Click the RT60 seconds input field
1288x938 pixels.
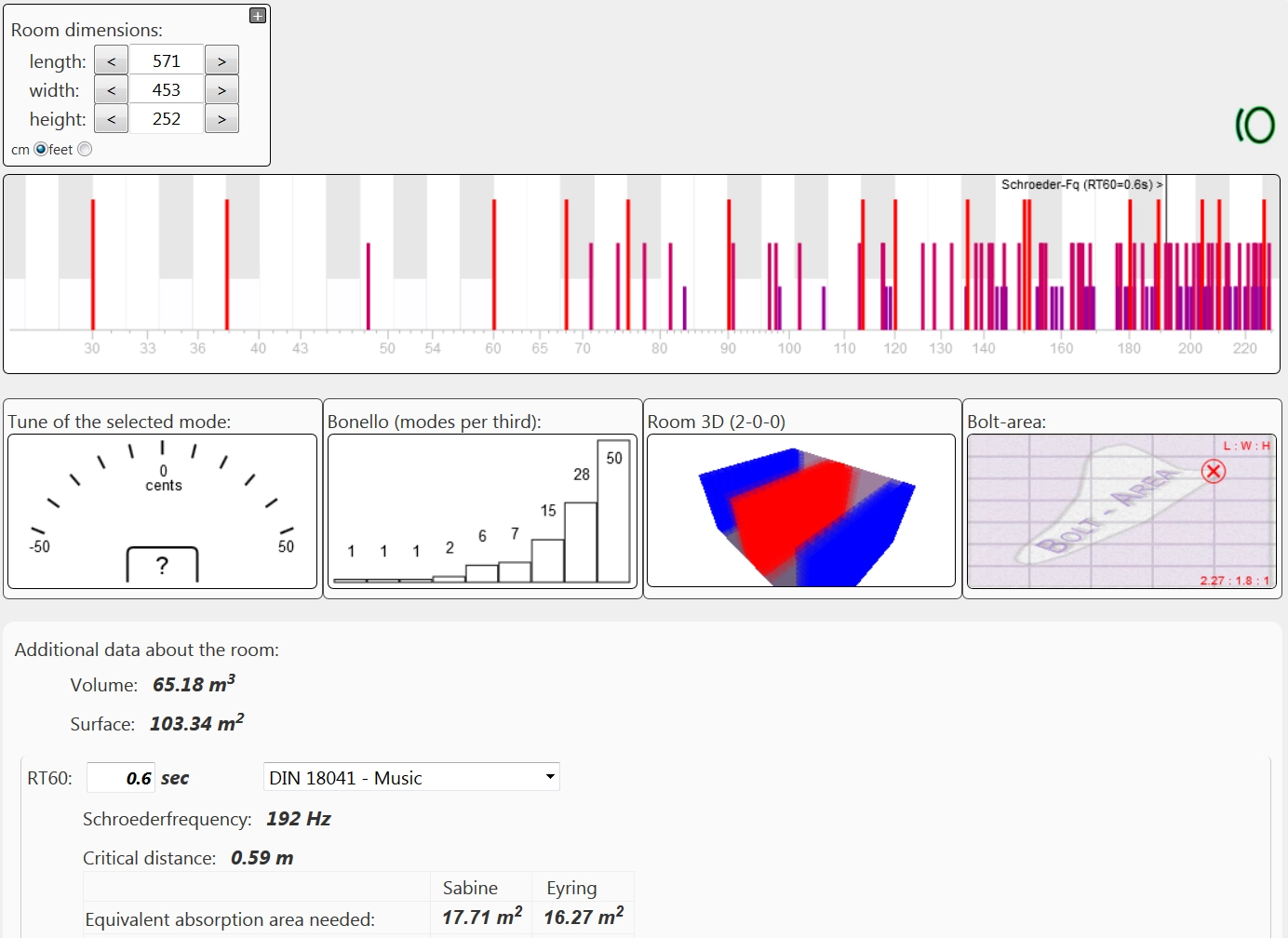tap(121, 778)
